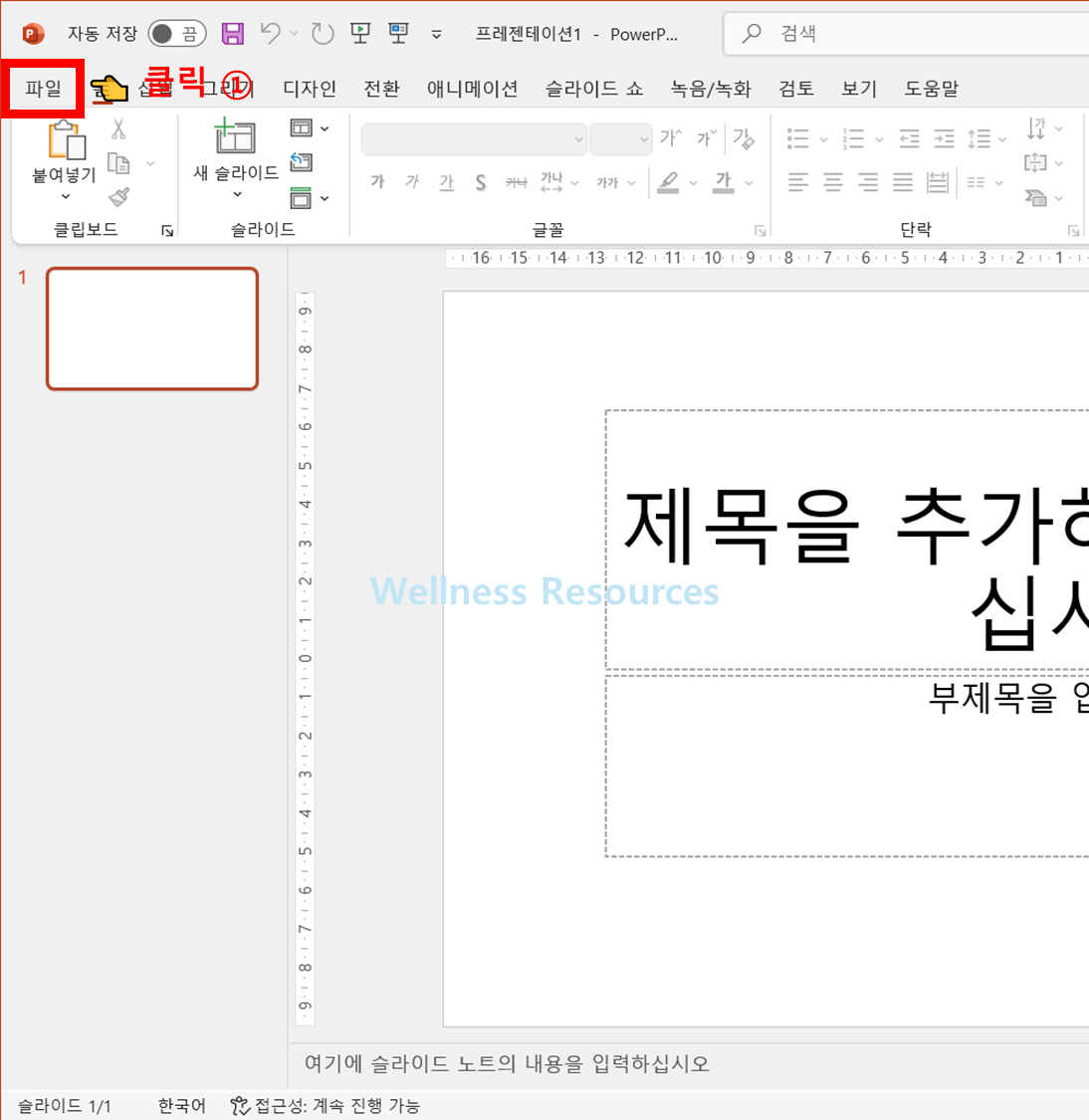
Task: Open the Columns dropdown icon
Action: pos(984,183)
